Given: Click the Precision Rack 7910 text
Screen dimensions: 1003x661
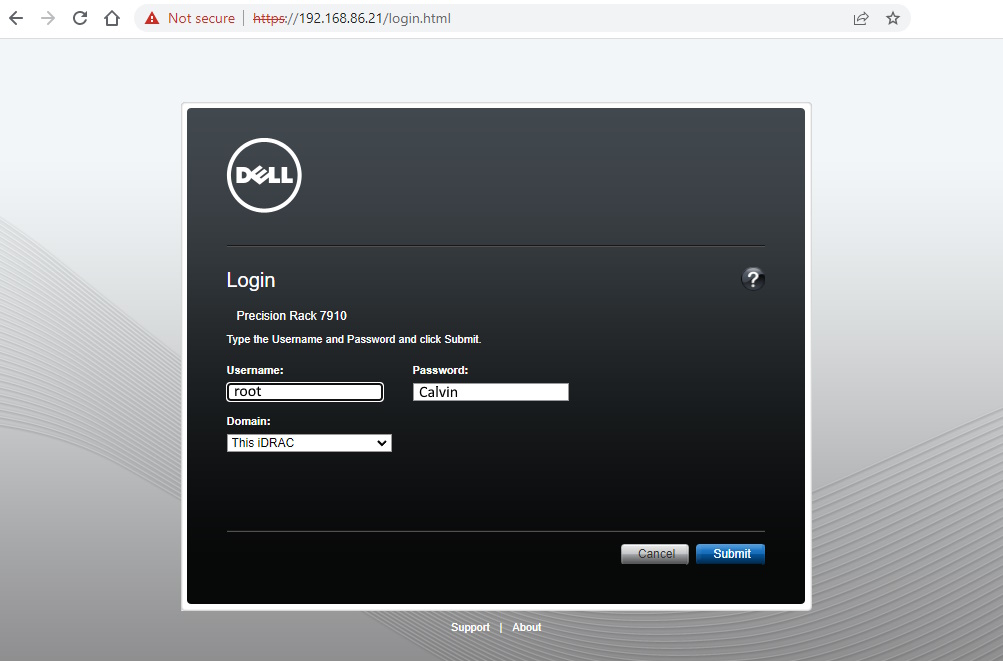Looking at the screenshot, I should (x=292, y=315).
